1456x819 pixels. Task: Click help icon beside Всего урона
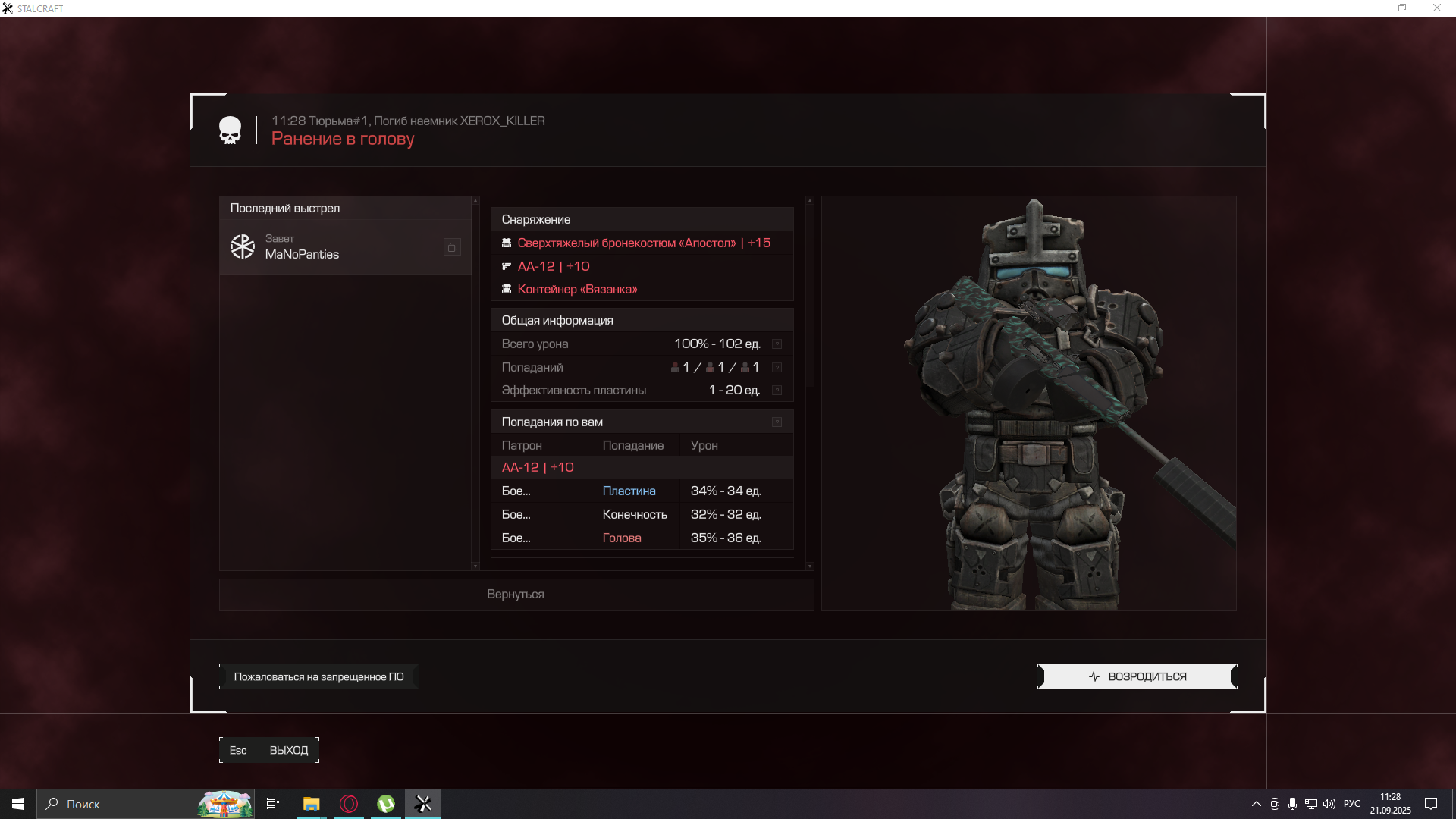[777, 344]
